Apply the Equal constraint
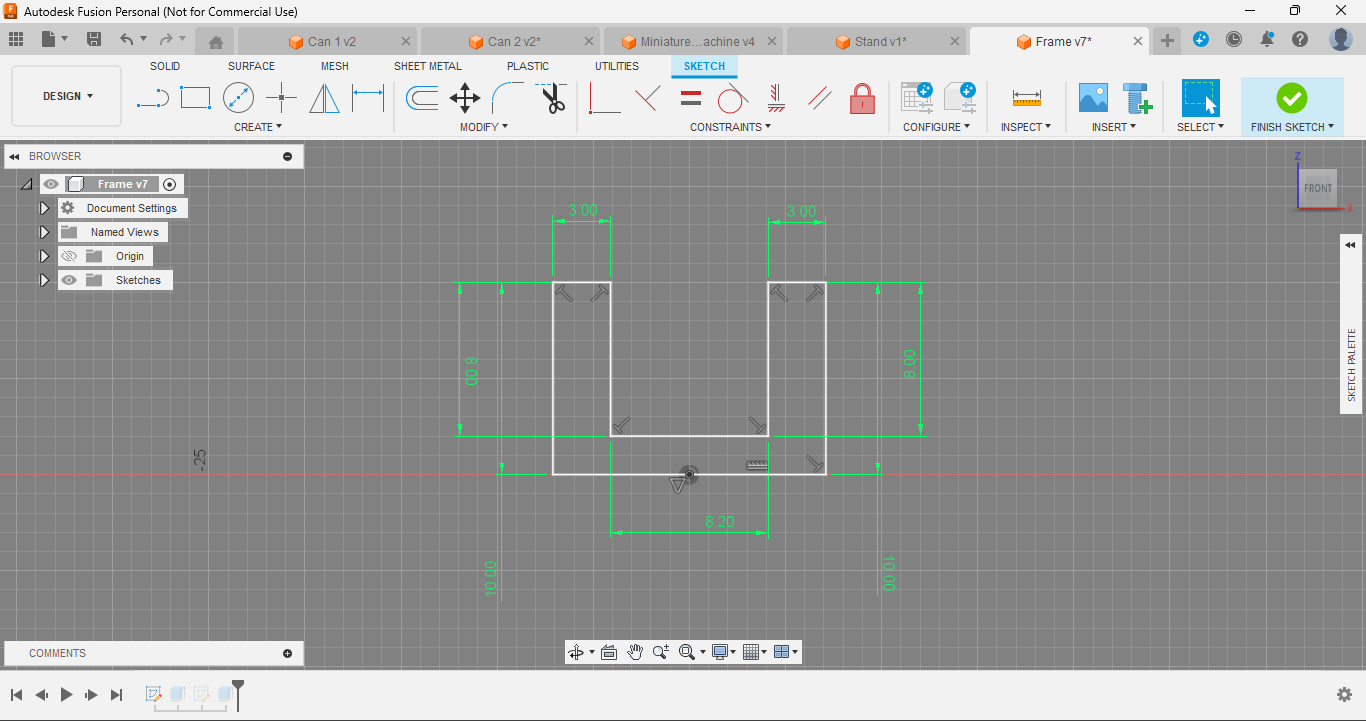 pyautogui.click(x=691, y=98)
